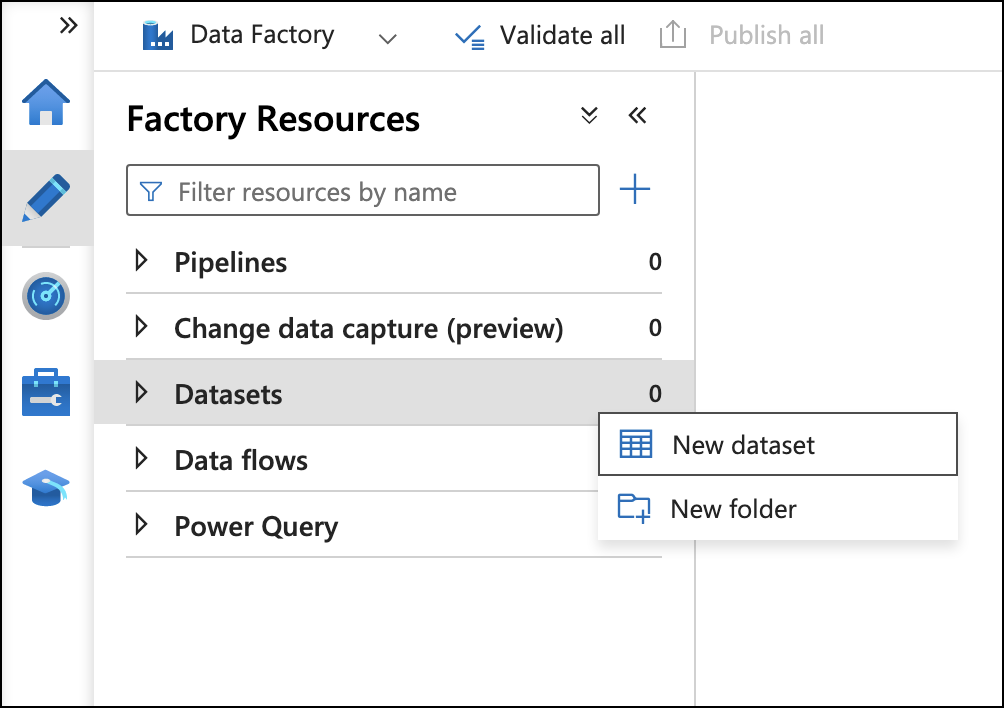Screen dimensions: 1004x708
Task: Open the Monitor gauge icon
Action: [46, 296]
